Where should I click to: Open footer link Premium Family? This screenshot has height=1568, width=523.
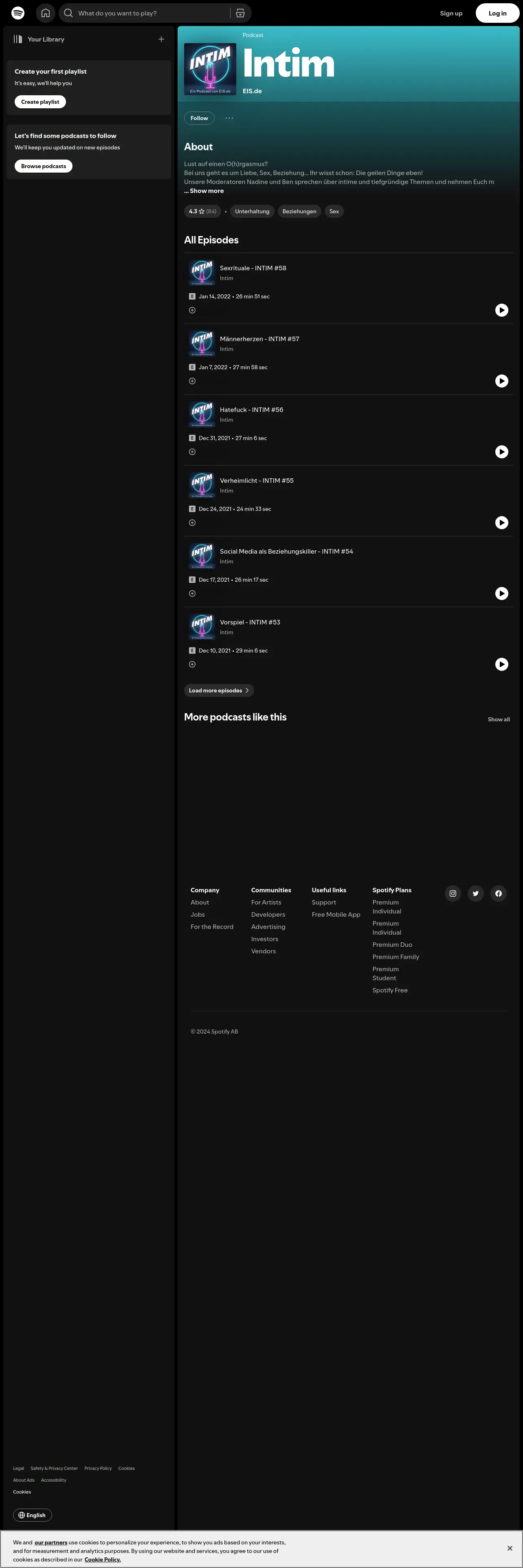click(396, 957)
